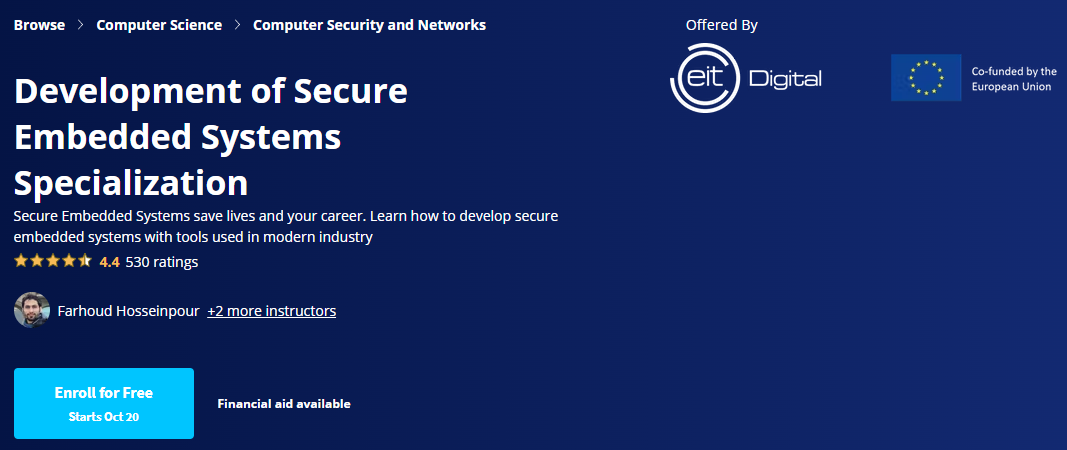Open the 530 ratings text

(162, 262)
